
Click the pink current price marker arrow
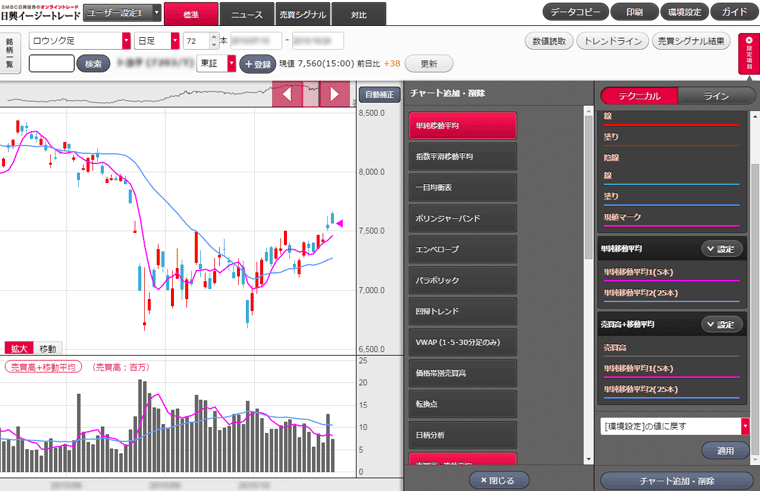tap(339, 224)
